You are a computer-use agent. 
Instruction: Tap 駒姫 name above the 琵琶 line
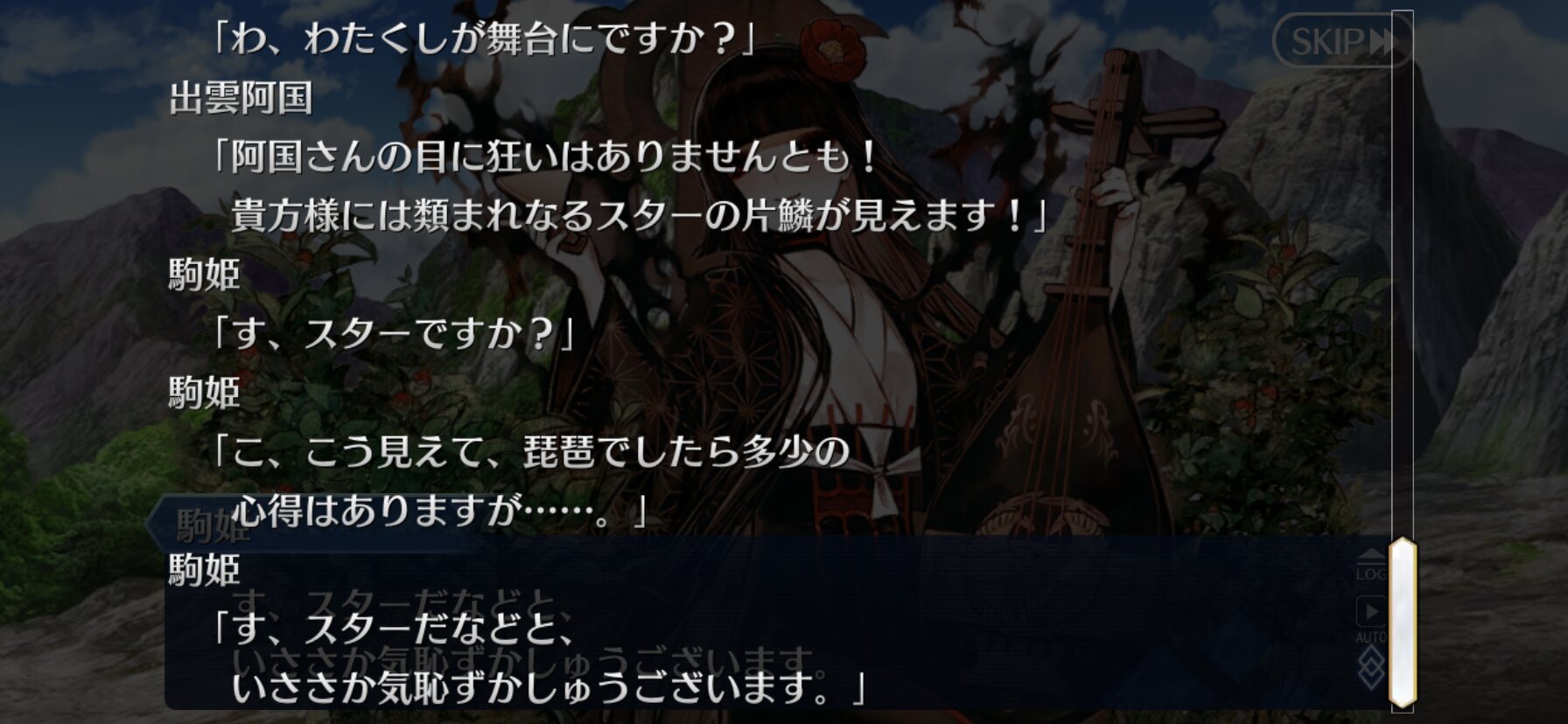point(205,393)
